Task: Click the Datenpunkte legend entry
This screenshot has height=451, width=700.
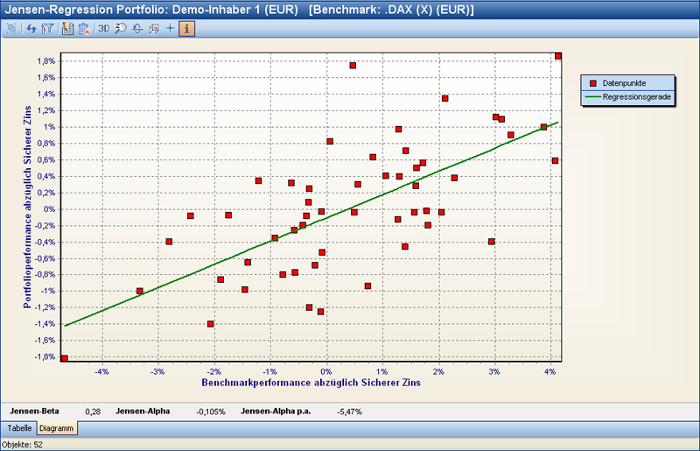Action: (630, 82)
